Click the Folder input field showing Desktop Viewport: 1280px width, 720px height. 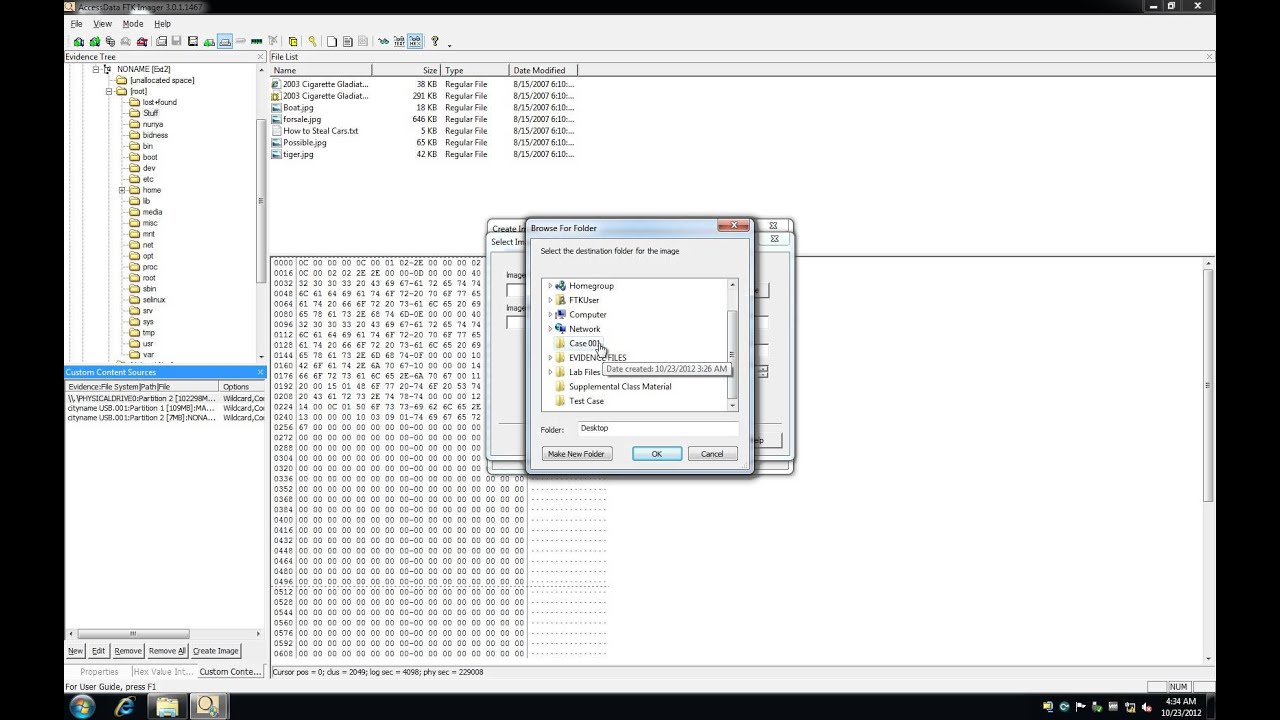point(658,428)
